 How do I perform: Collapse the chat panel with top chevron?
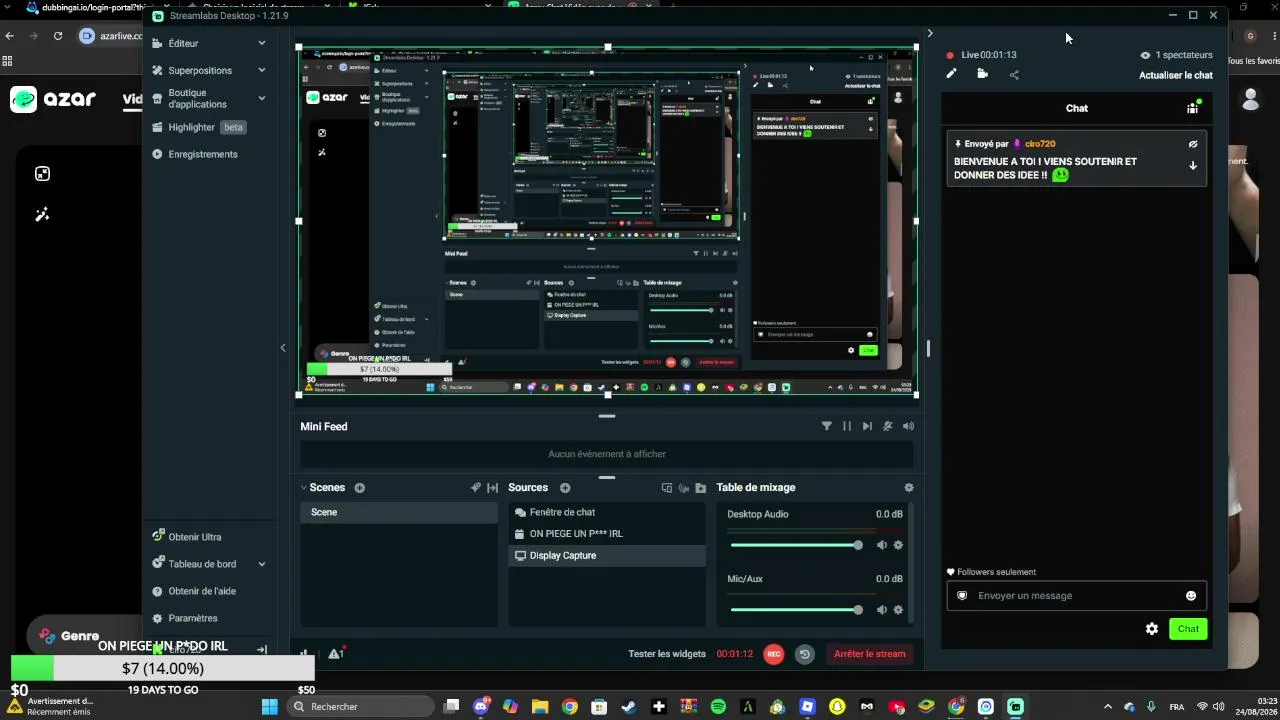[x=930, y=34]
